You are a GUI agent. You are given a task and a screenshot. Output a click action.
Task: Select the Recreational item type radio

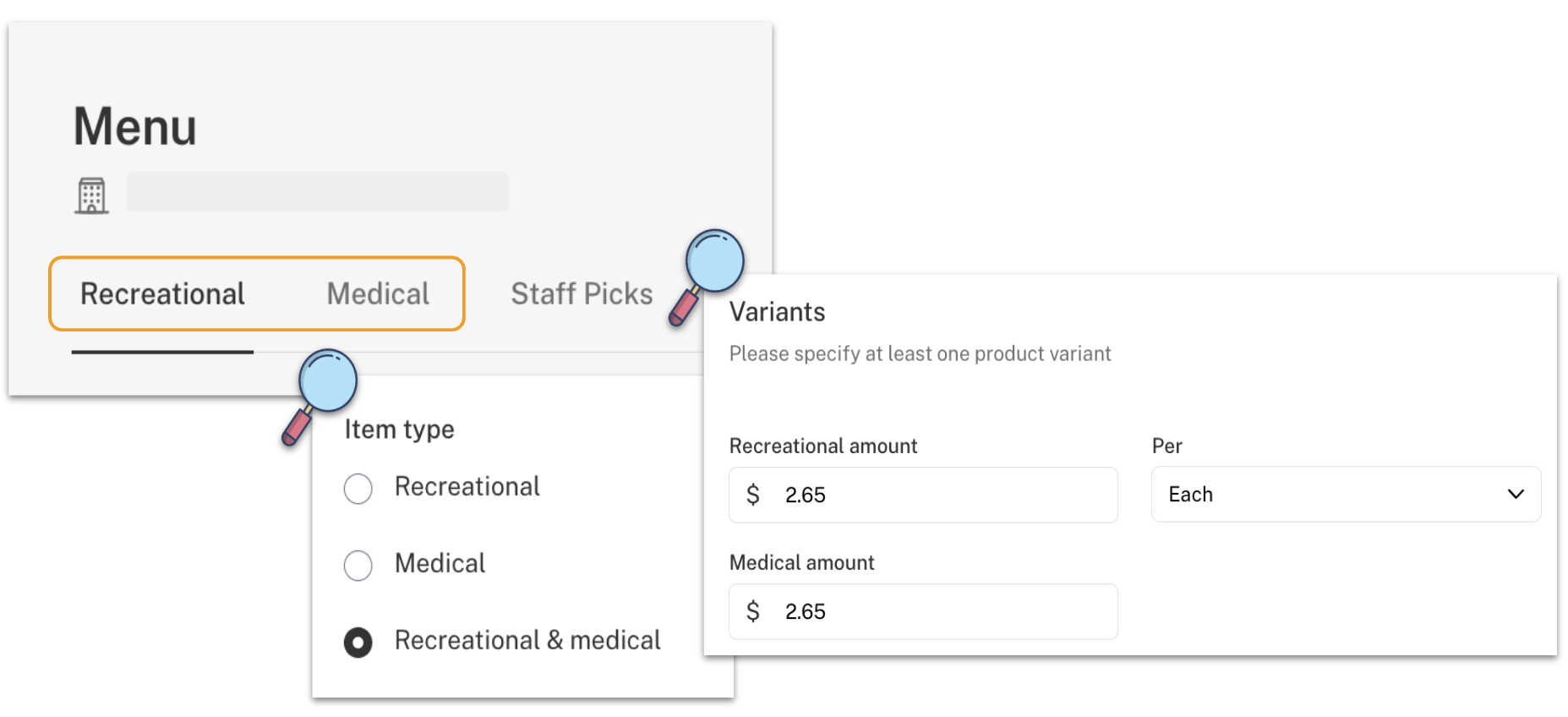click(358, 488)
